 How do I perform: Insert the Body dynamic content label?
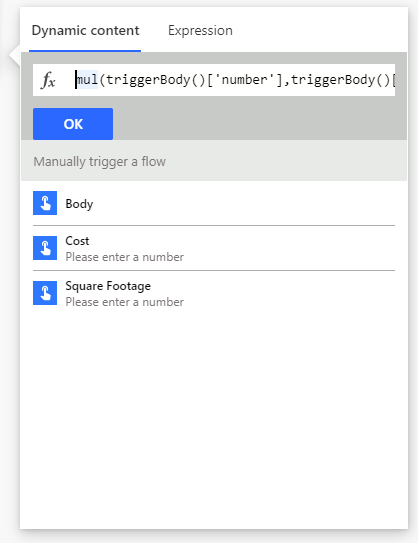click(x=79, y=204)
